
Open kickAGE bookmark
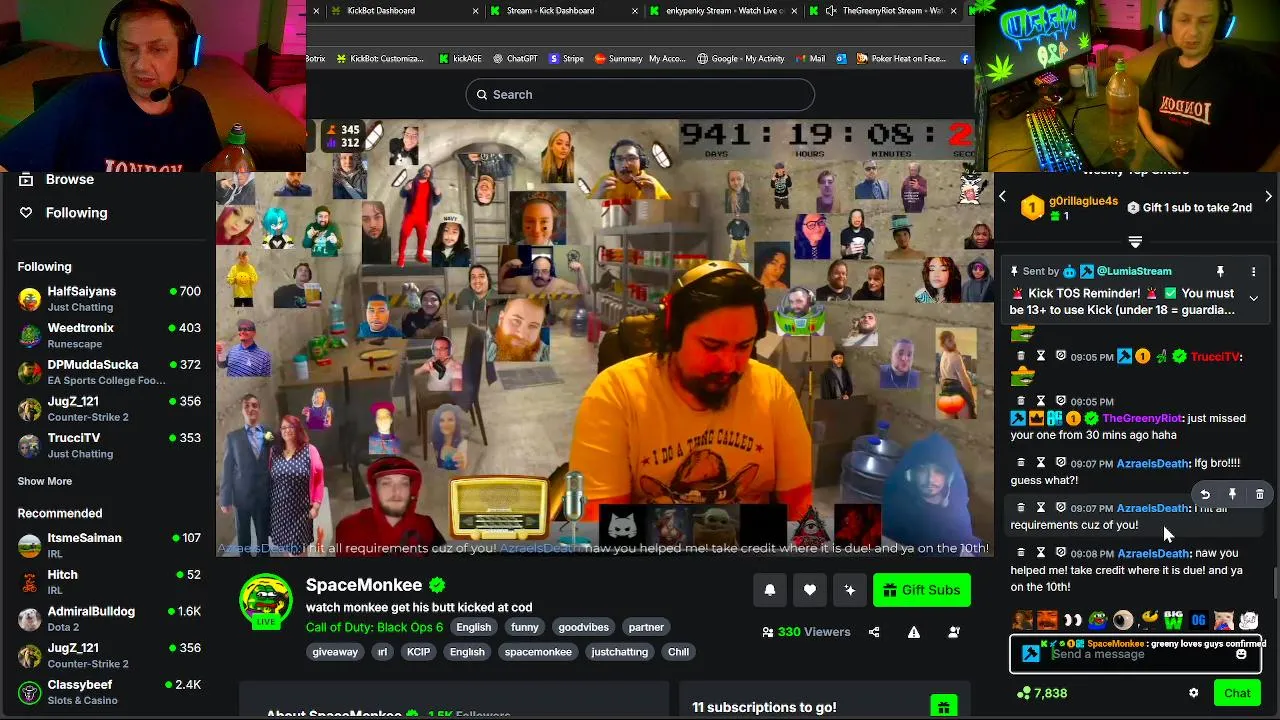460,59
